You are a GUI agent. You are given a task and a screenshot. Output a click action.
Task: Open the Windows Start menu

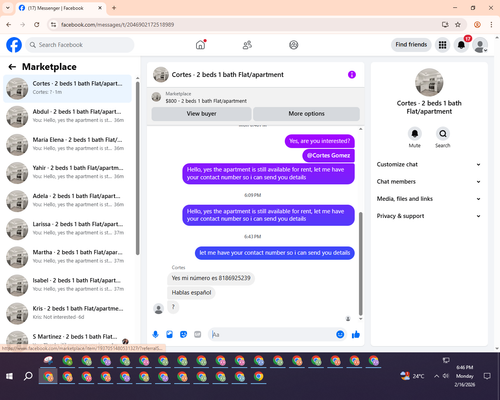(9, 376)
